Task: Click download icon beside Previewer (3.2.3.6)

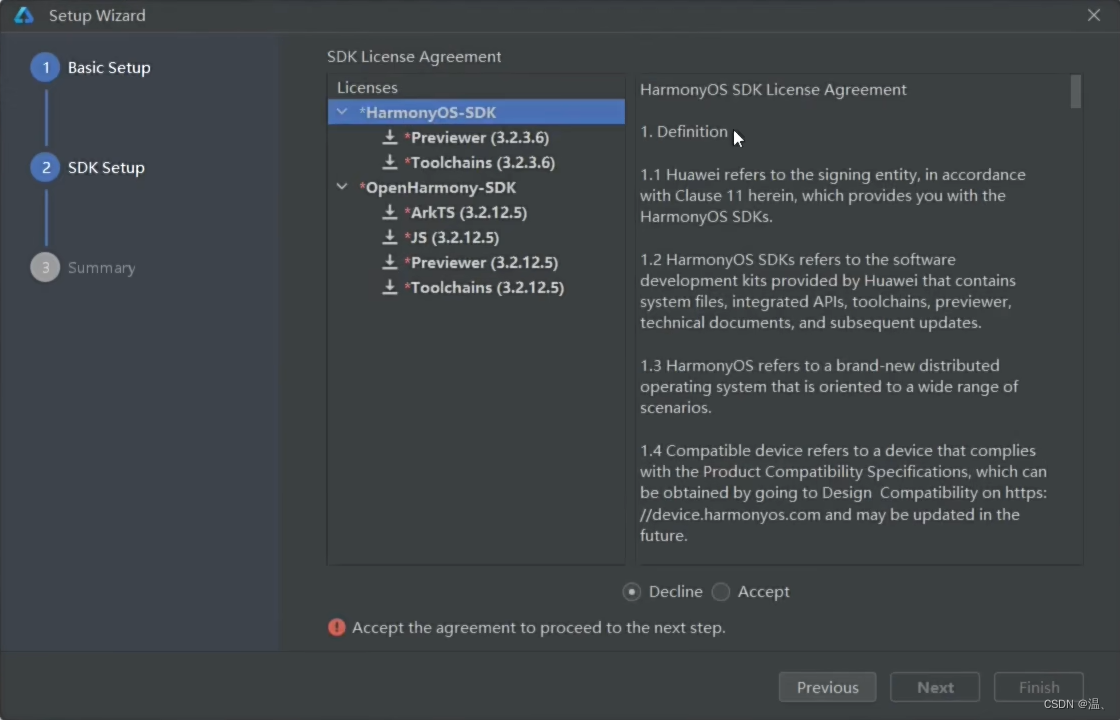Action: coord(389,137)
